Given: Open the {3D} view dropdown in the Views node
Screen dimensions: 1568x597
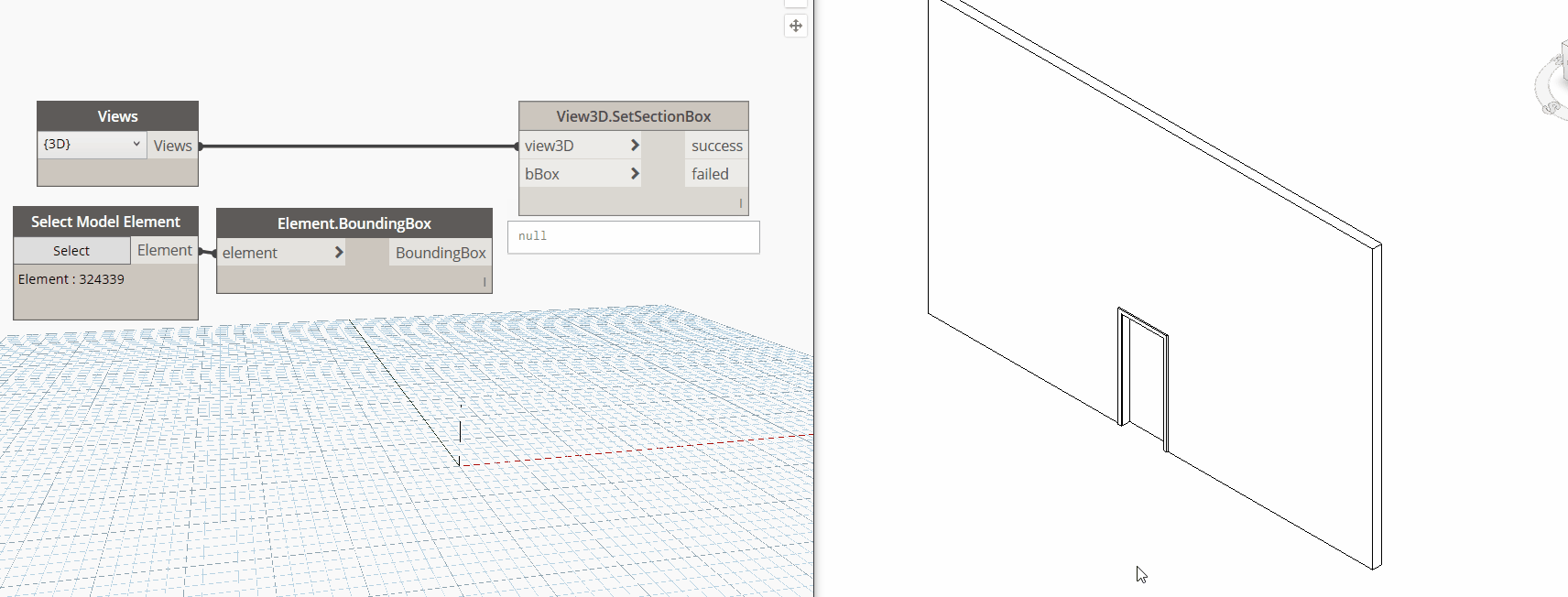Looking at the screenshot, I should pos(92,145).
